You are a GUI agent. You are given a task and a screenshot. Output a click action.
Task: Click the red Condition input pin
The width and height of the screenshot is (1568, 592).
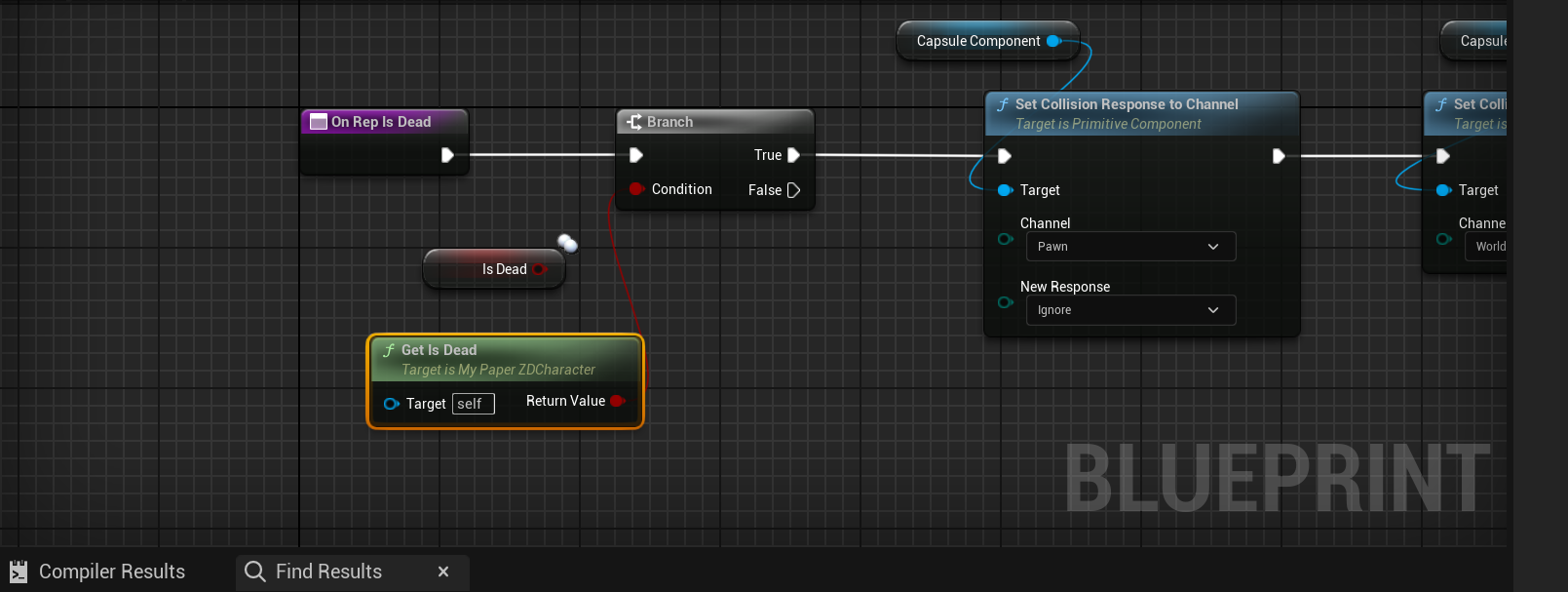[x=636, y=189]
